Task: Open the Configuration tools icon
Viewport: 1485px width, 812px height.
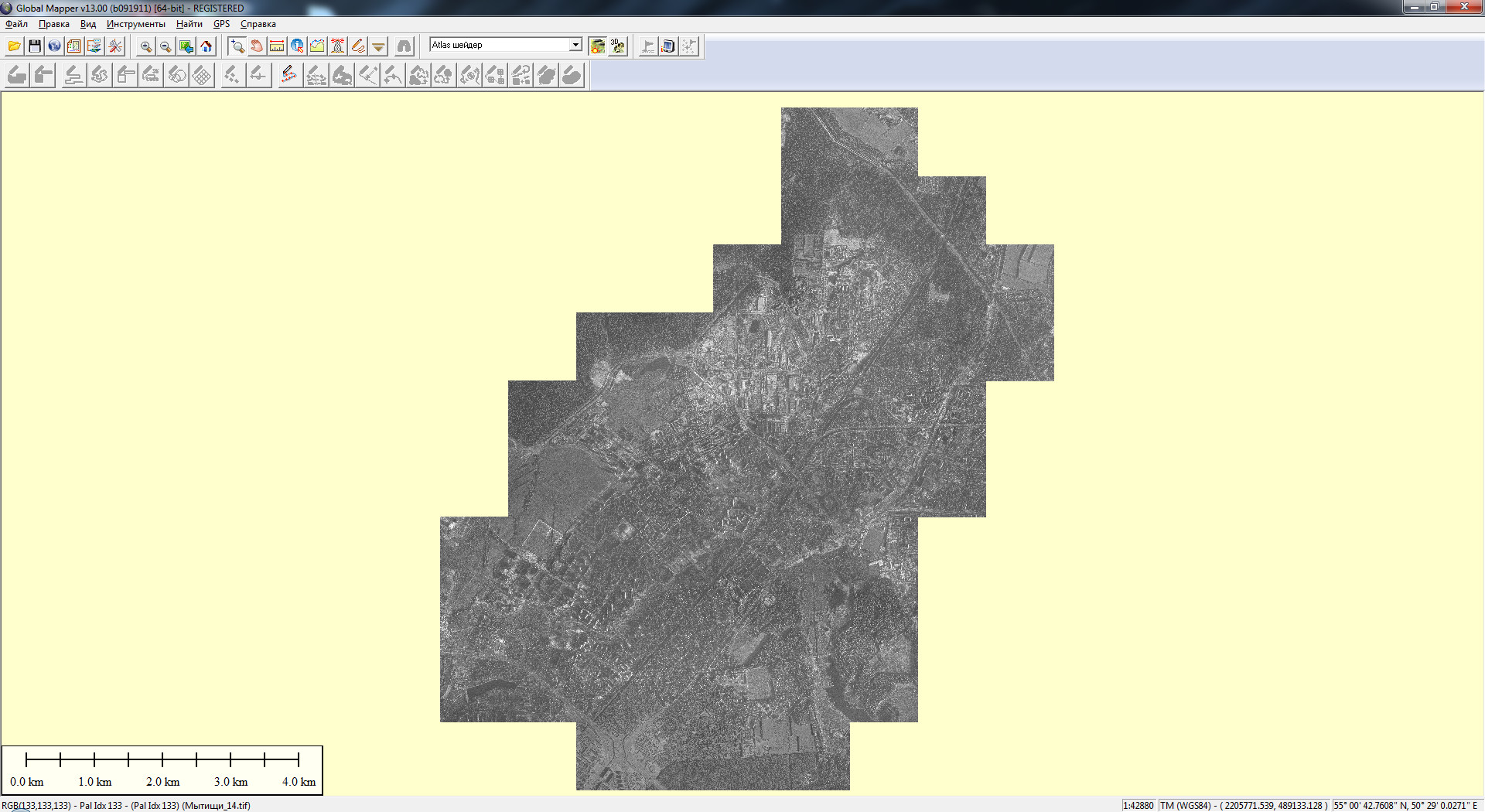Action: [x=115, y=46]
